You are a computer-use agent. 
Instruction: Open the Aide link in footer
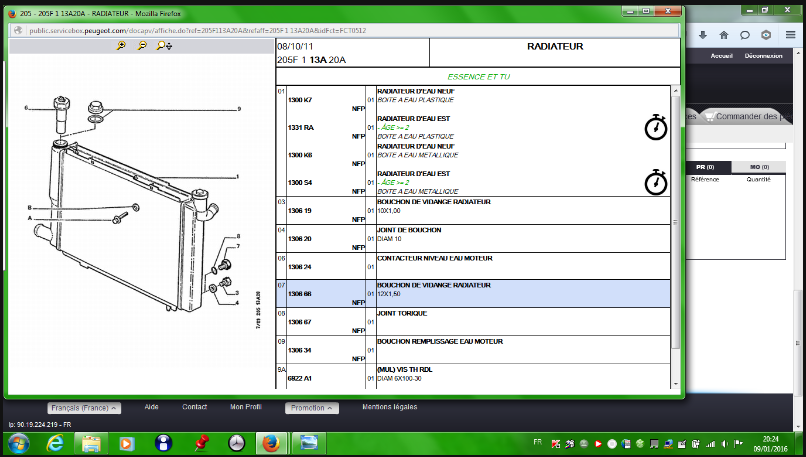(x=151, y=407)
